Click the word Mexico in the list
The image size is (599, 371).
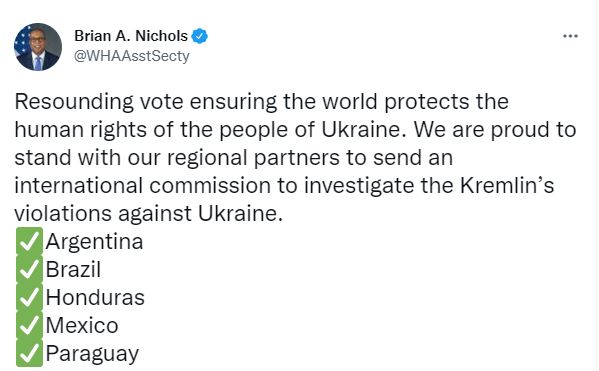(82, 326)
